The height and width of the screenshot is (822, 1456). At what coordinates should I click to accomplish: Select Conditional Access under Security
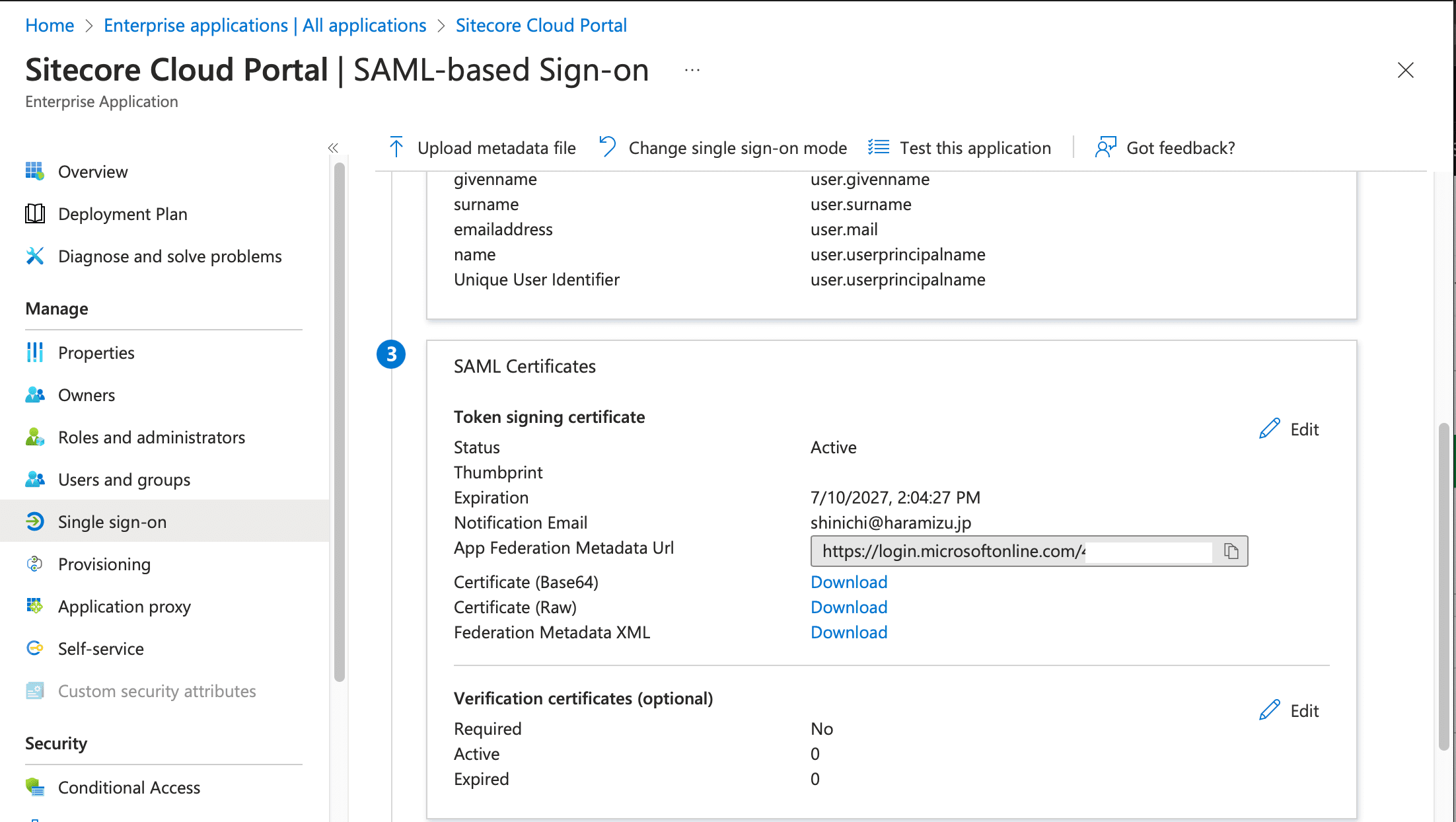(x=129, y=788)
